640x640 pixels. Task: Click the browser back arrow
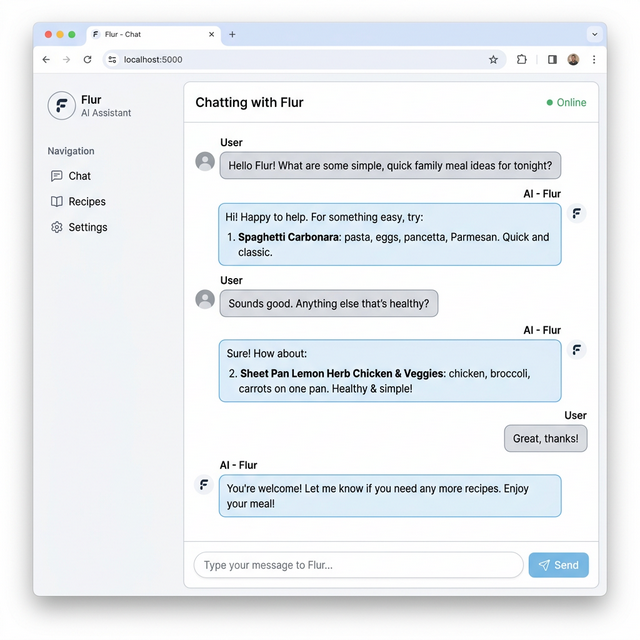[x=46, y=60]
